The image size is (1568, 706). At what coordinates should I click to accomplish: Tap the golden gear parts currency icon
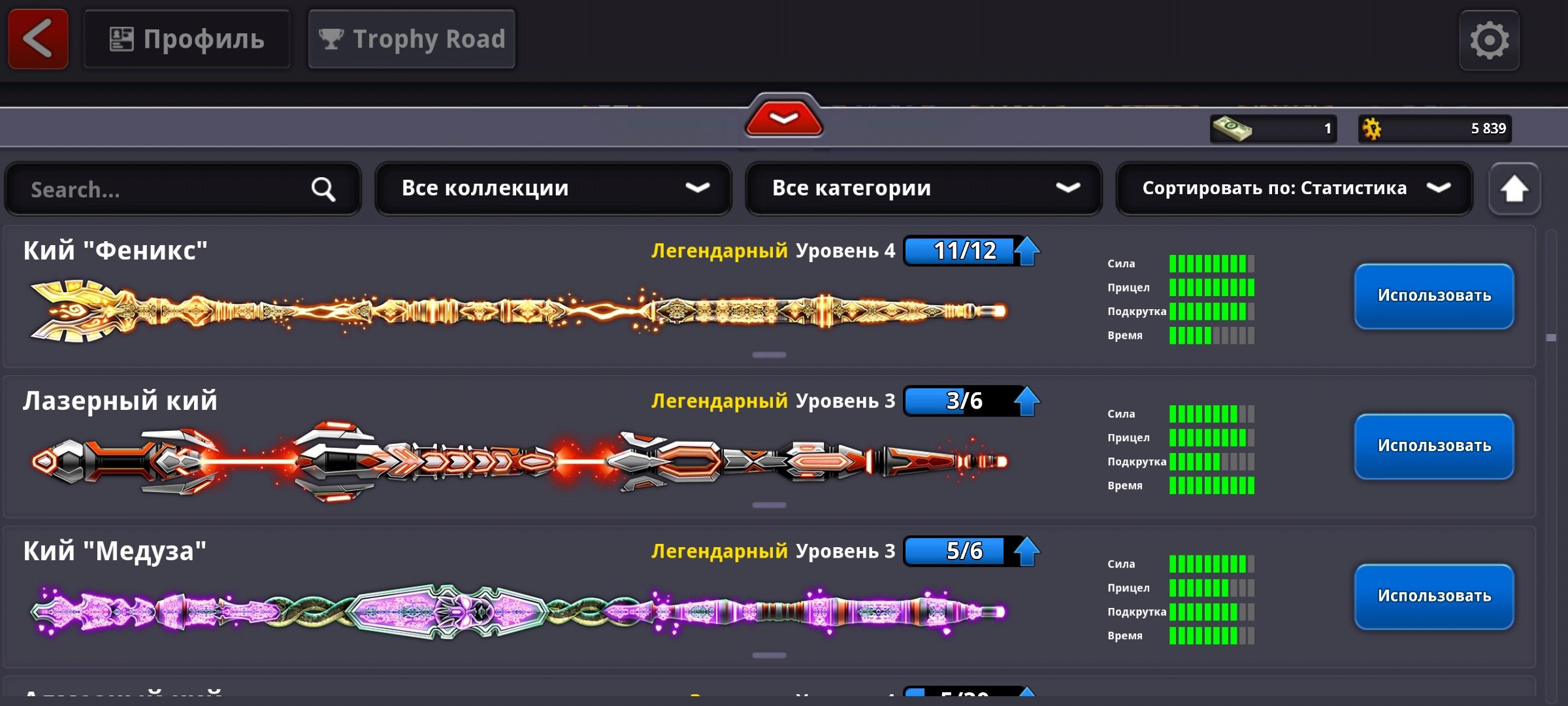pos(1371,129)
